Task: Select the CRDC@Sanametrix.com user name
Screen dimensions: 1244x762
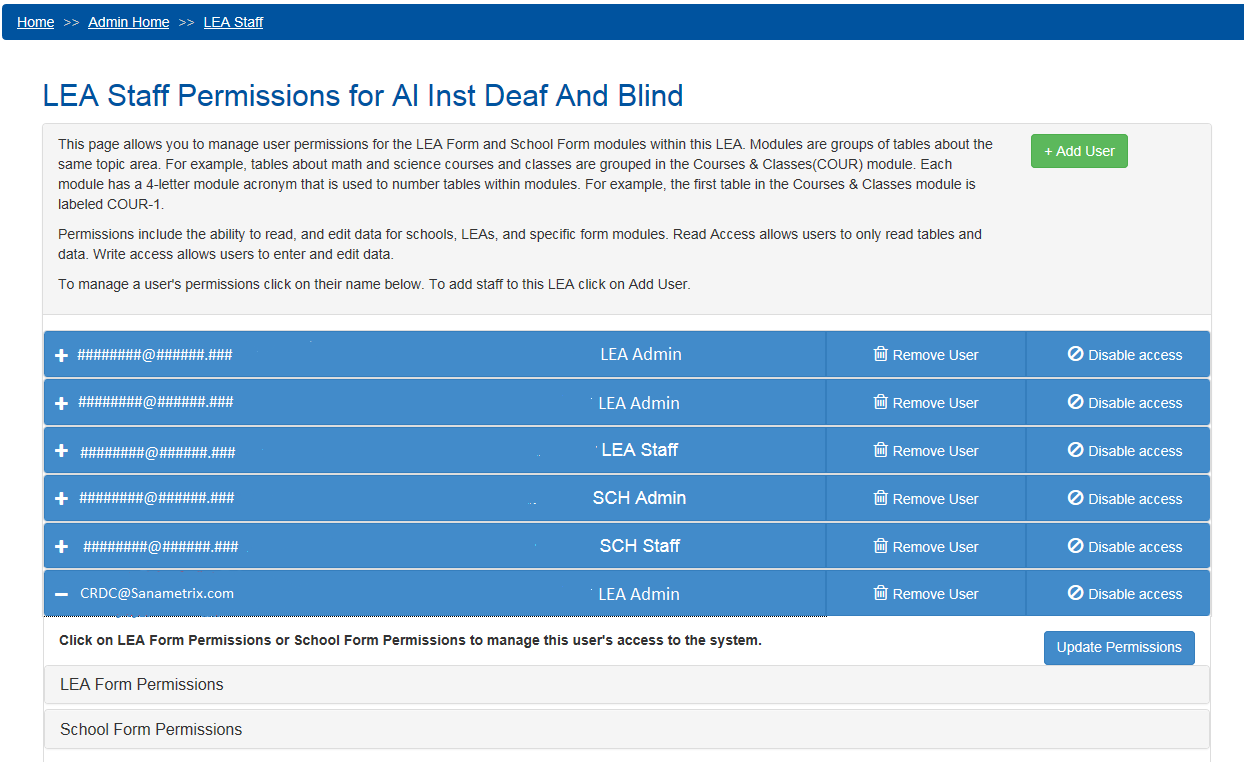Action: click(157, 593)
